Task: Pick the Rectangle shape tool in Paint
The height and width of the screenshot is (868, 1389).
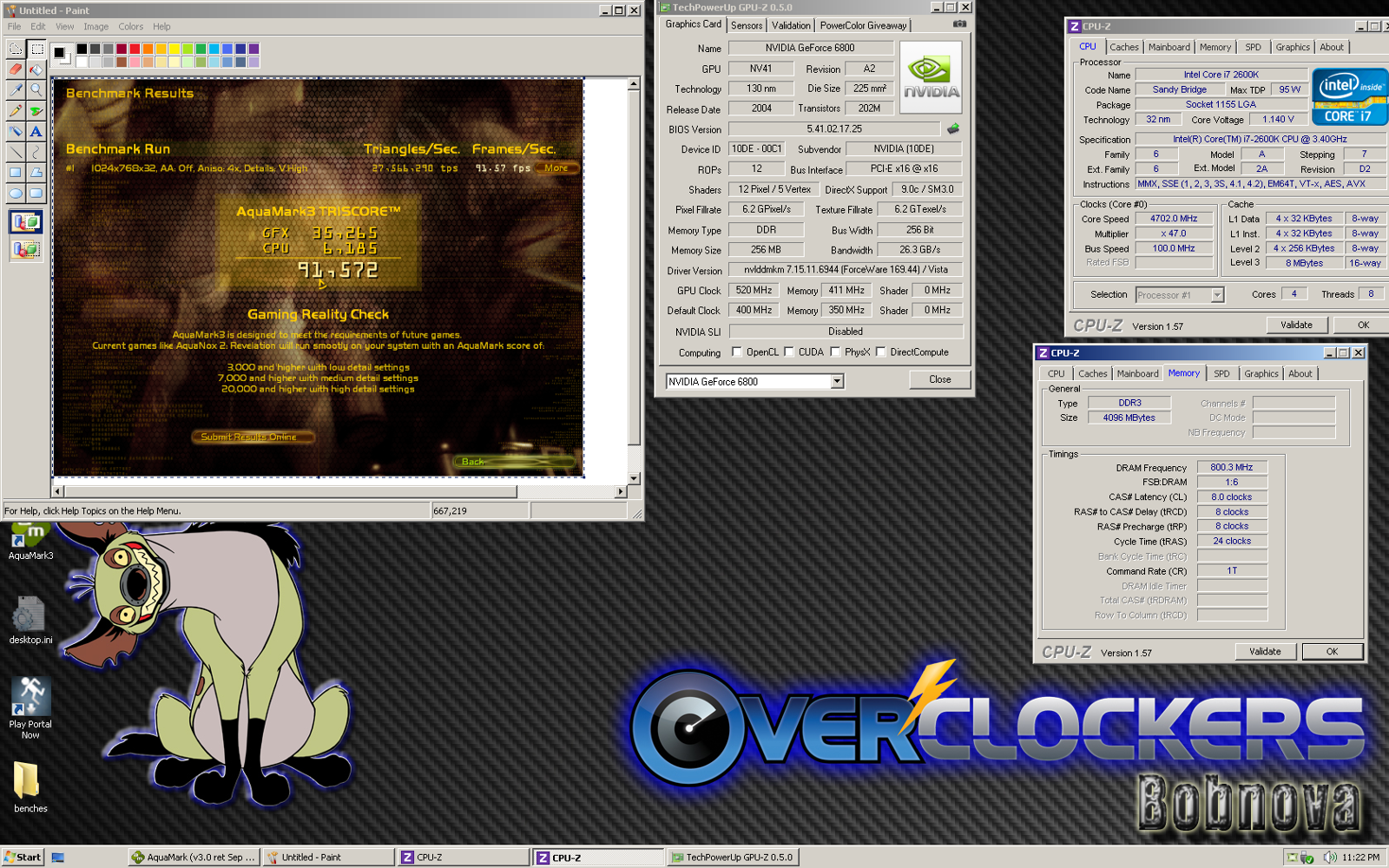Action: [x=16, y=173]
